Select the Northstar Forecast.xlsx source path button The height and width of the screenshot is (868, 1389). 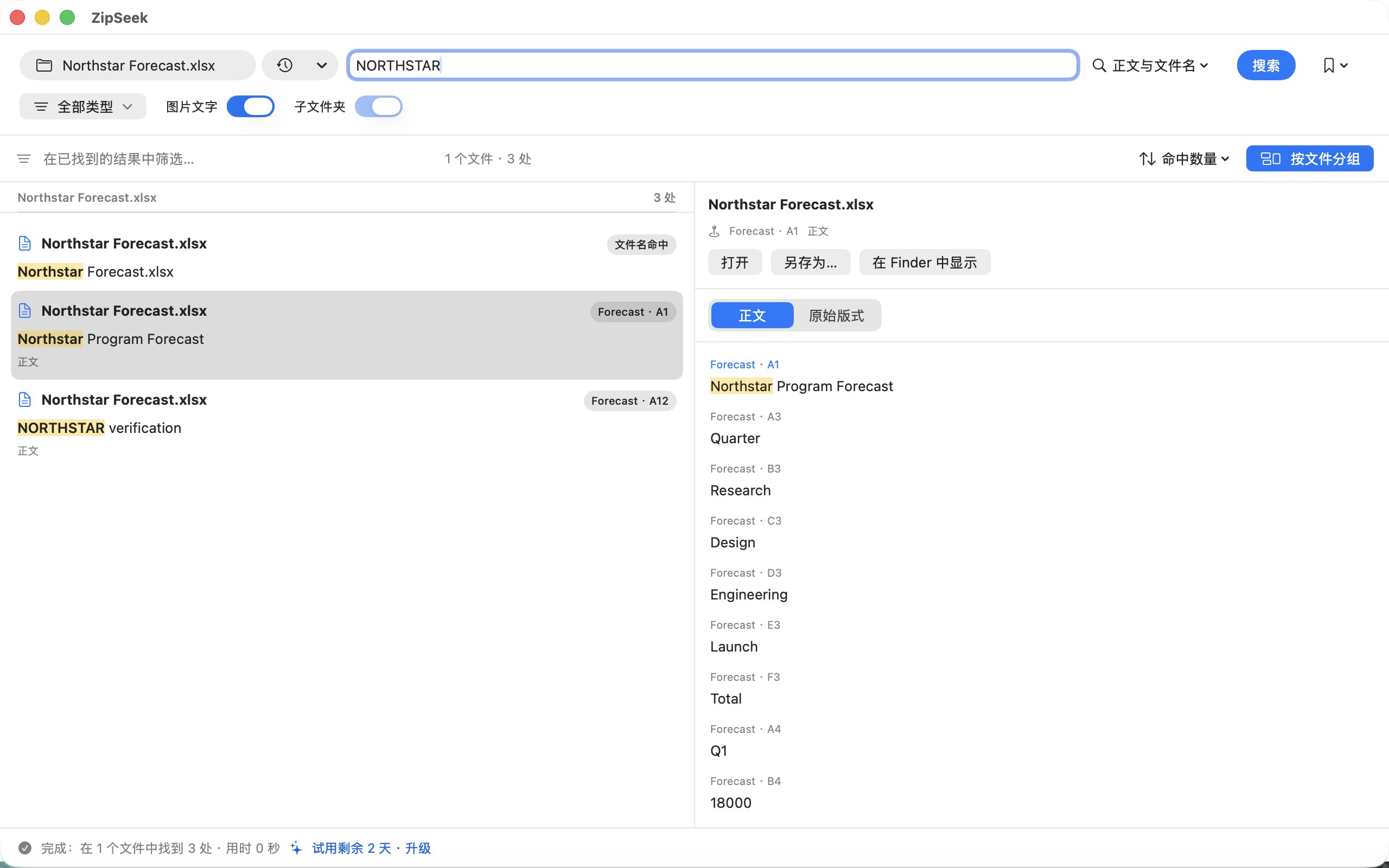[x=137, y=66]
